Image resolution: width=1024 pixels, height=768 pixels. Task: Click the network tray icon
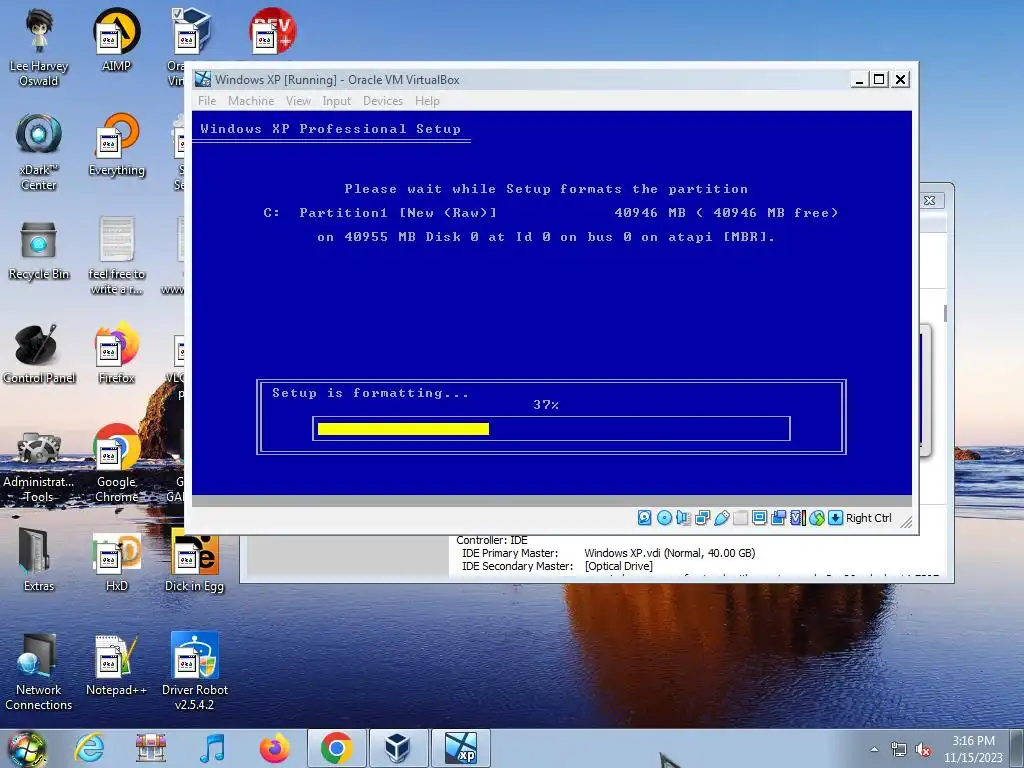(x=899, y=749)
